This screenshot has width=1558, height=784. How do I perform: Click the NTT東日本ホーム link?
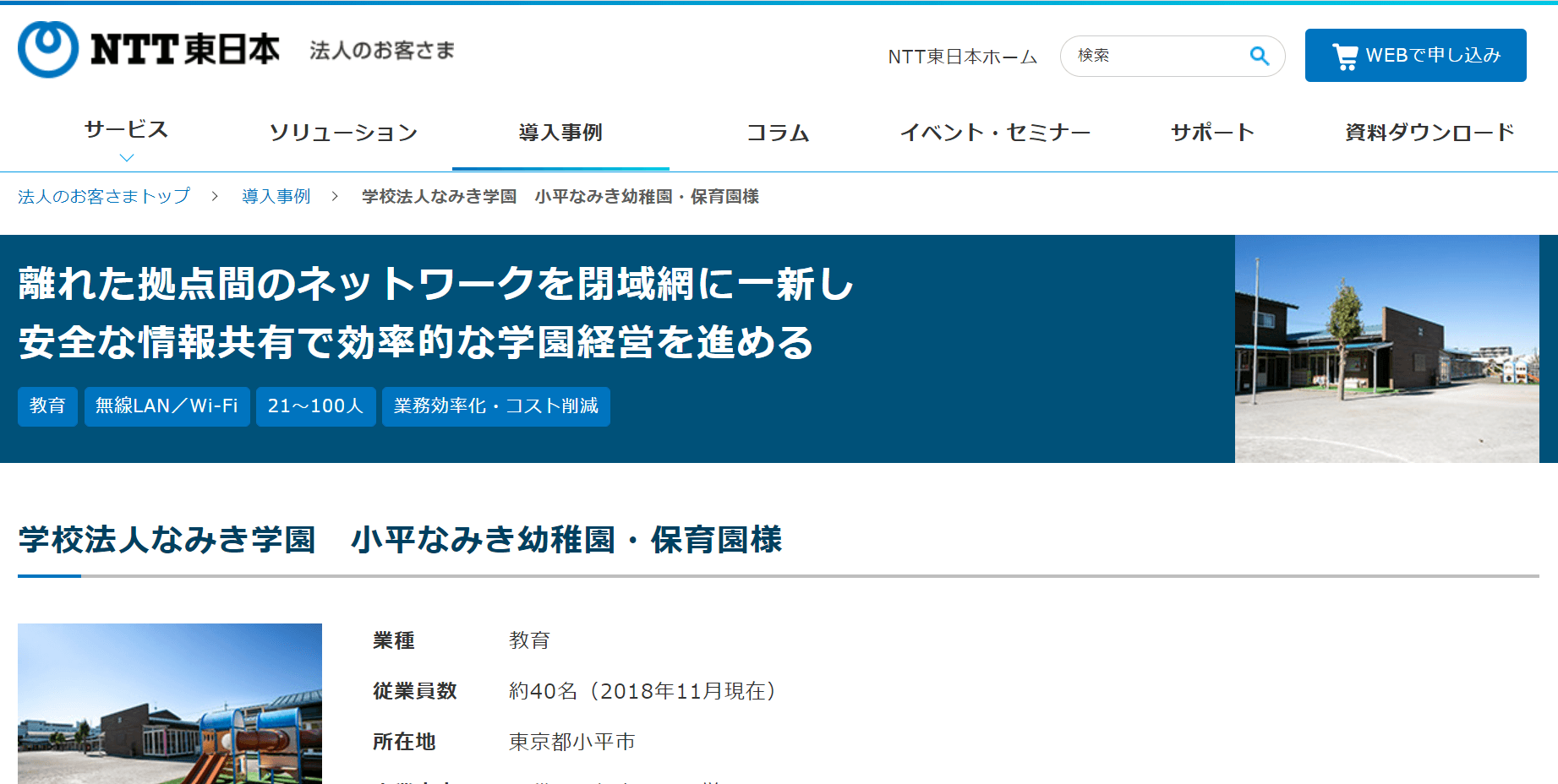coord(962,57)
